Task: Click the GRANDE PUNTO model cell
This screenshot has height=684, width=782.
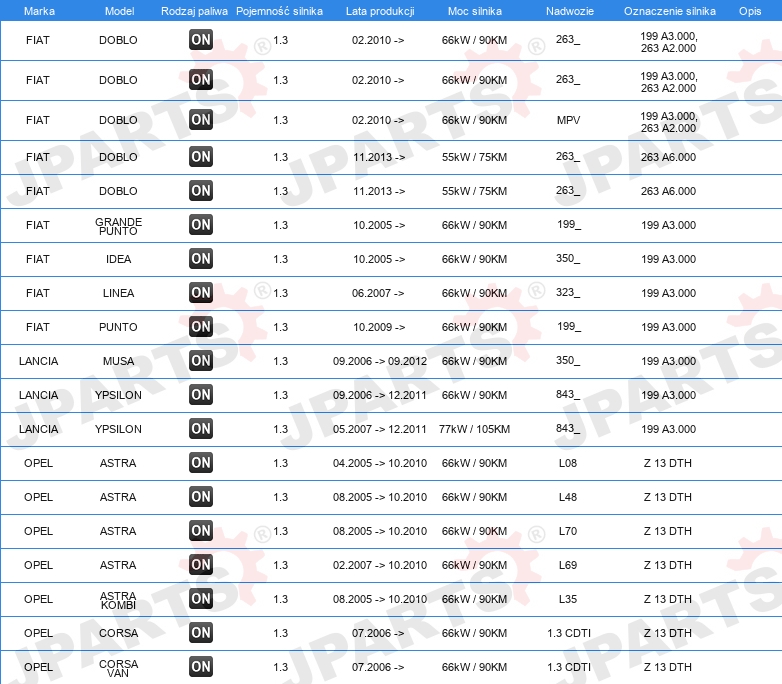Action: coord(118,226)
